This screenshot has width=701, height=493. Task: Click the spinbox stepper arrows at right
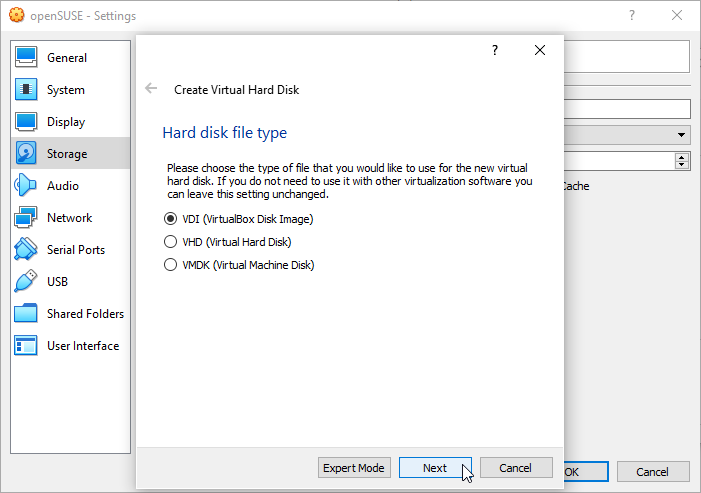point(682,161)
